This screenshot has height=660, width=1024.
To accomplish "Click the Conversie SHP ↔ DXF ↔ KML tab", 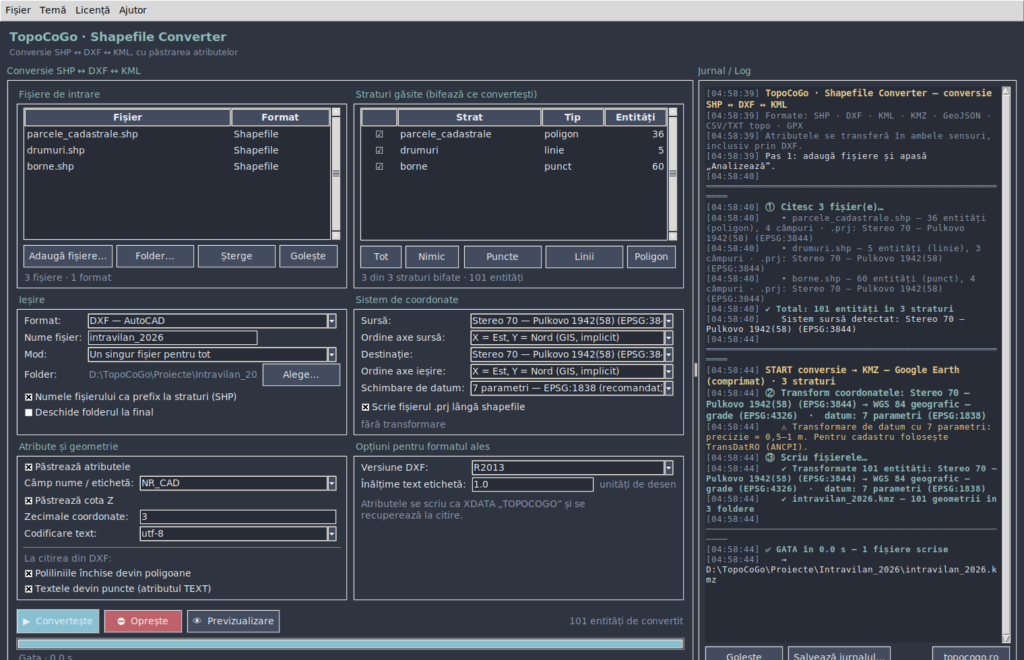I will pyautogui.click(x=74, y=71).
